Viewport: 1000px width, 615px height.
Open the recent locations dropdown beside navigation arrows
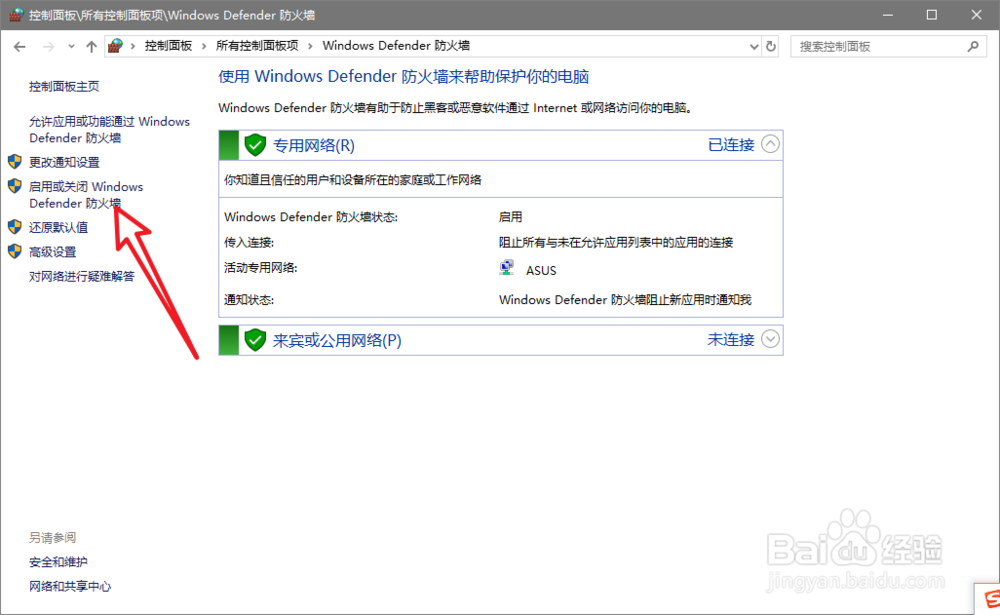[70, 45]
